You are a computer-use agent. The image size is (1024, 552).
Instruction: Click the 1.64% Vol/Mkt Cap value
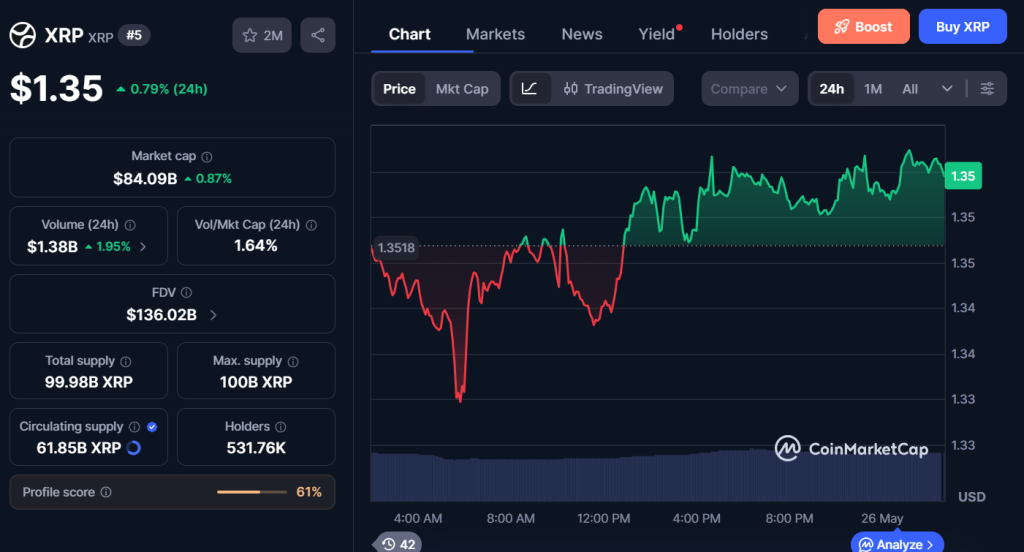tap(256, 246)
